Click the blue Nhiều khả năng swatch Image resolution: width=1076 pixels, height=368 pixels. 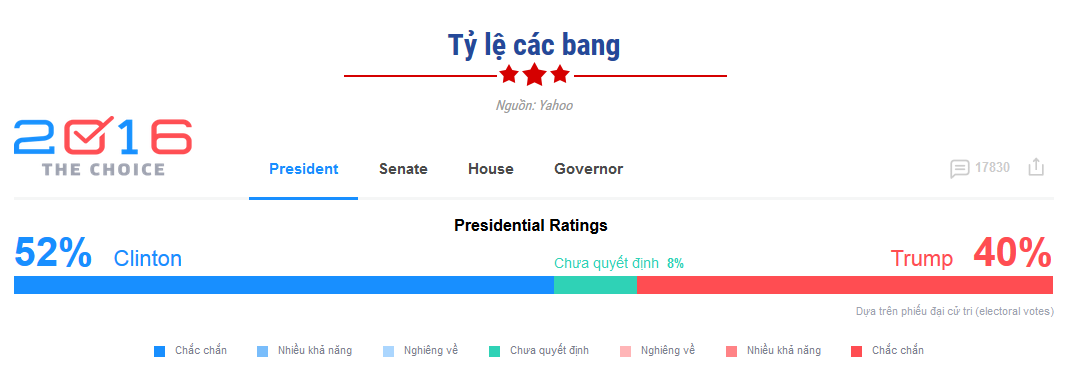[262, 352]
